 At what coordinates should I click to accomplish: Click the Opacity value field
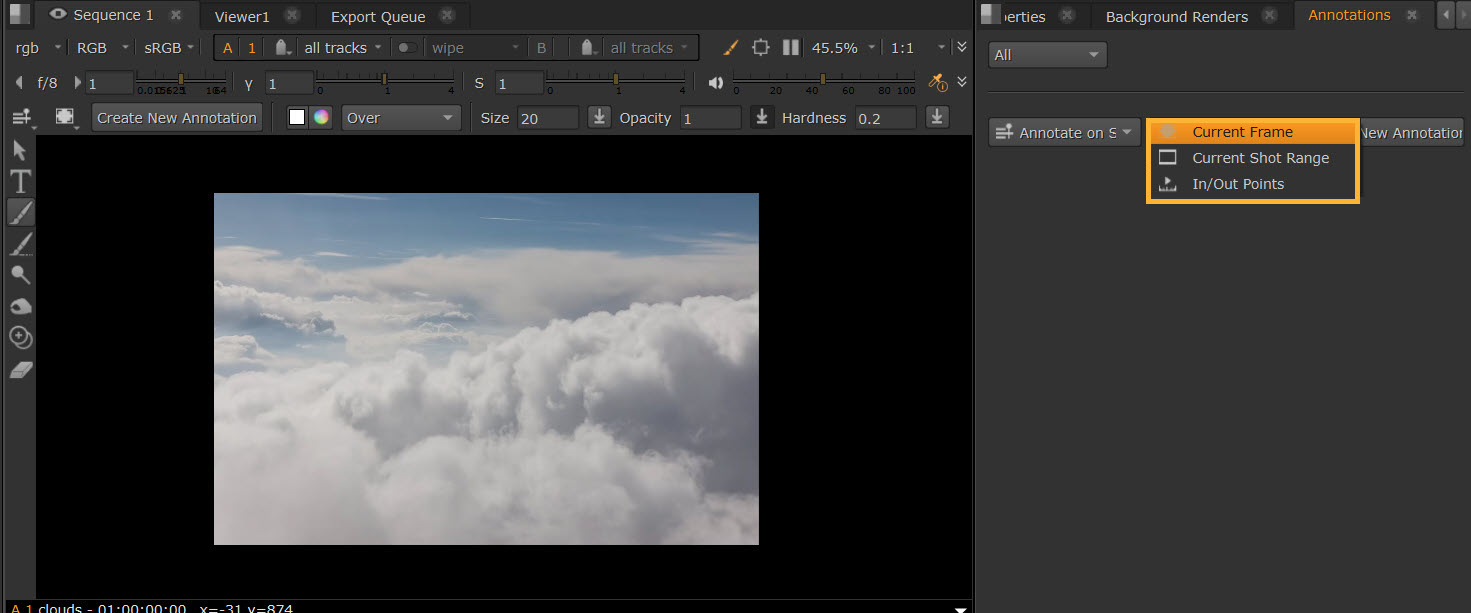710,118
